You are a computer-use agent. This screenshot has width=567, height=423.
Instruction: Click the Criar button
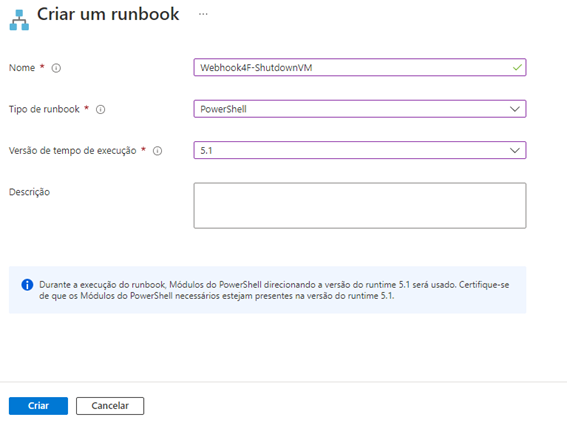point(38,406)
